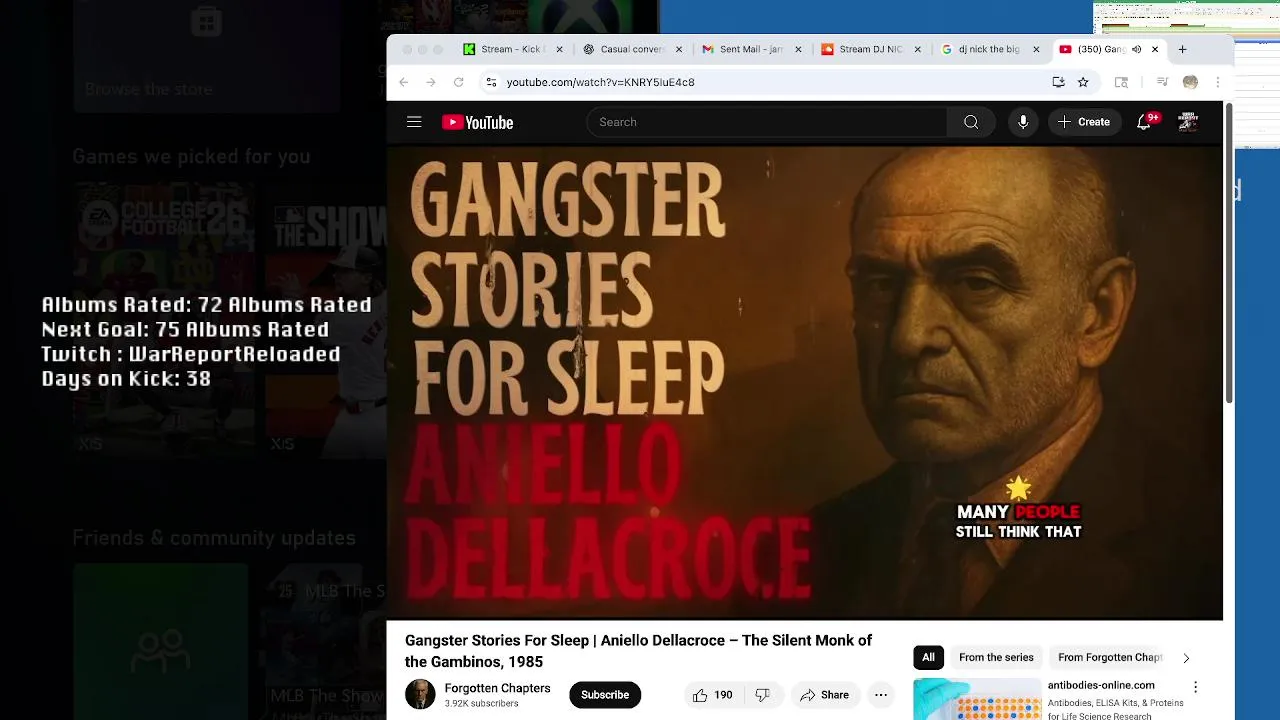Open the antibodies-online.com ad link
This screenshot has height=720, width=1280.
(1101, 685)
